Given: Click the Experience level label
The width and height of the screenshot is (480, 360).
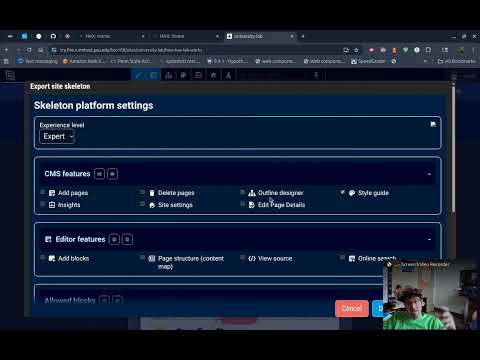Looking at the screenshot, I should coord(62,125).
